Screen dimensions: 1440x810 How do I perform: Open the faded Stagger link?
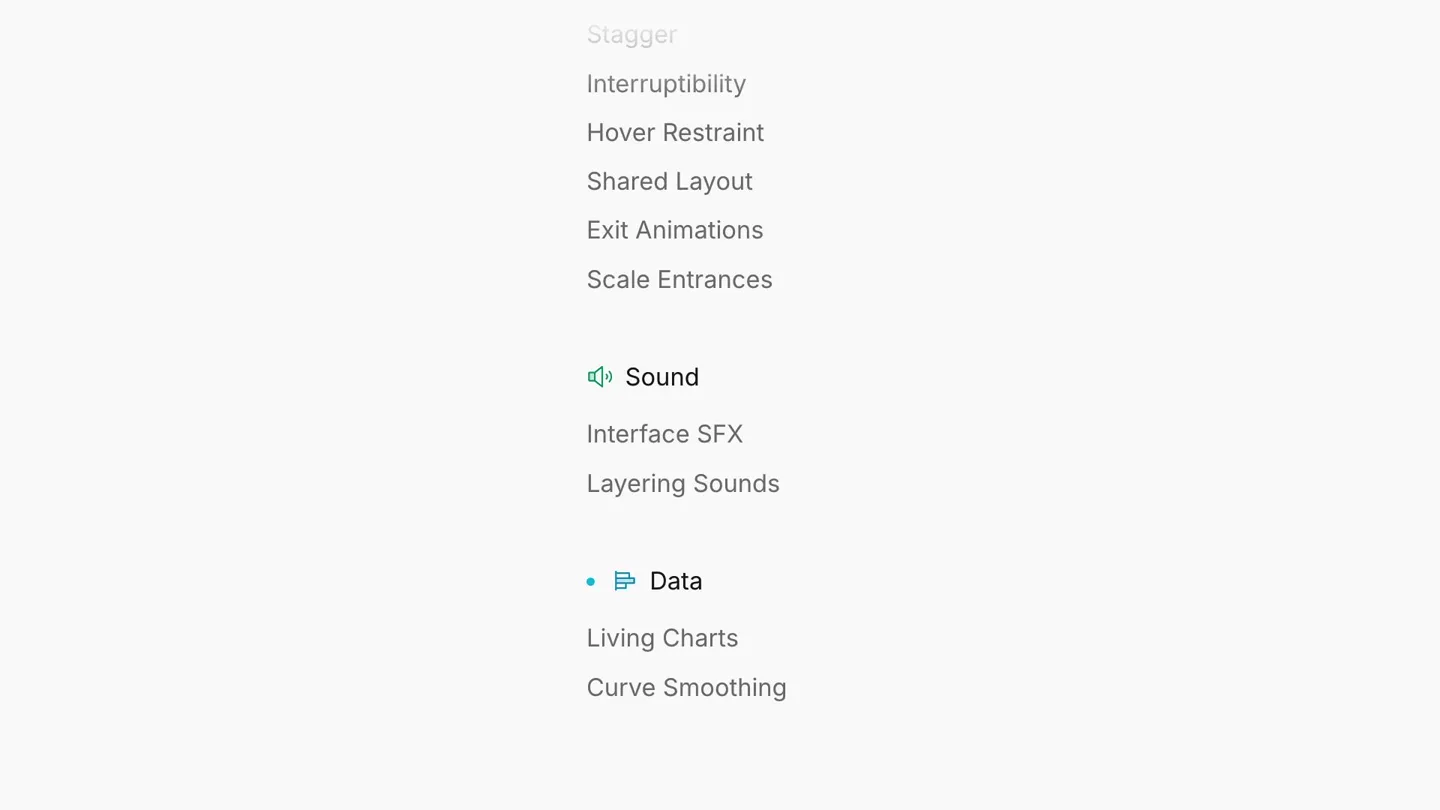tap(632, 35)
